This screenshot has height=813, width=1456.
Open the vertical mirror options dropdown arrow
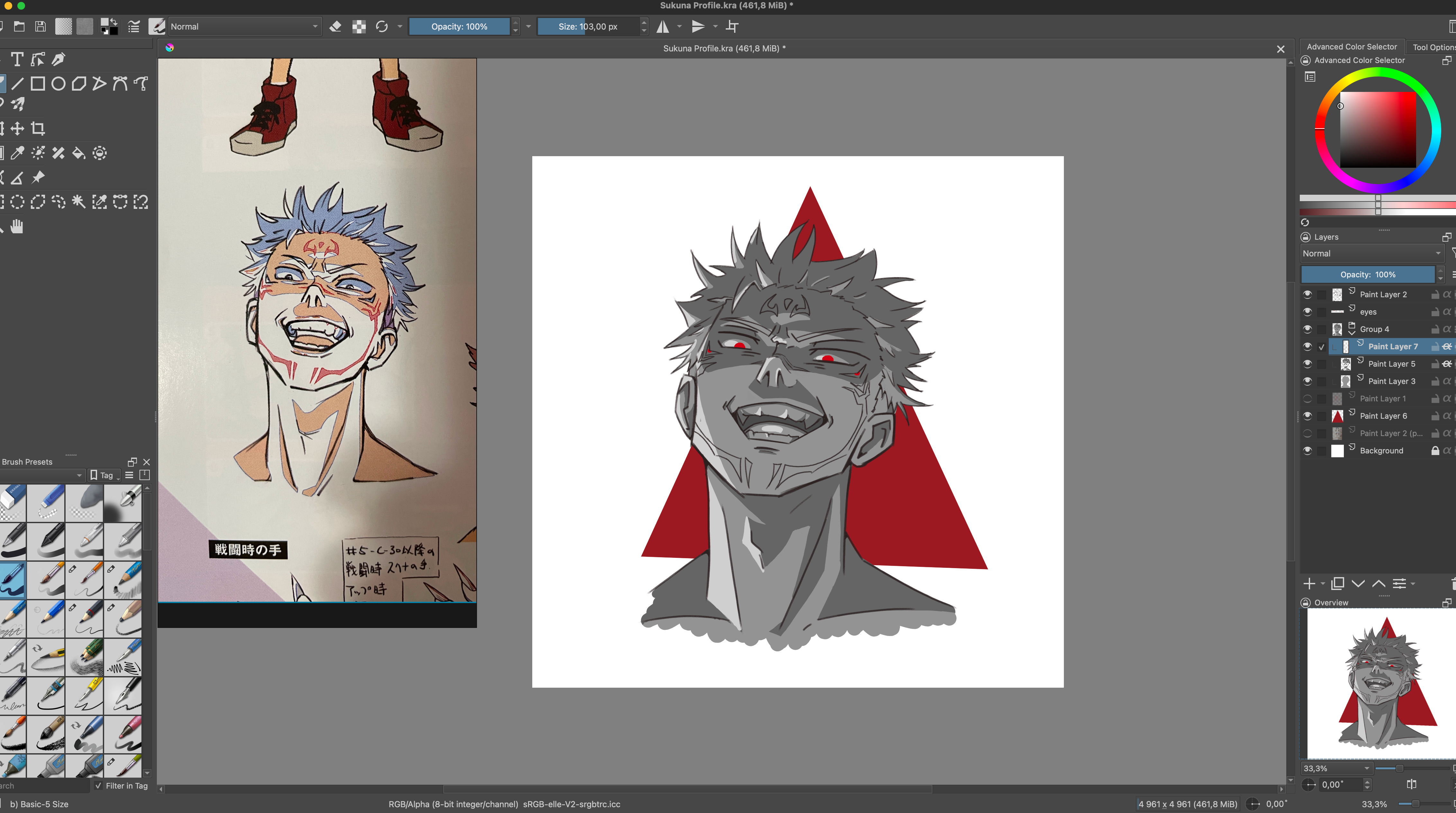(x=715, y=27)
